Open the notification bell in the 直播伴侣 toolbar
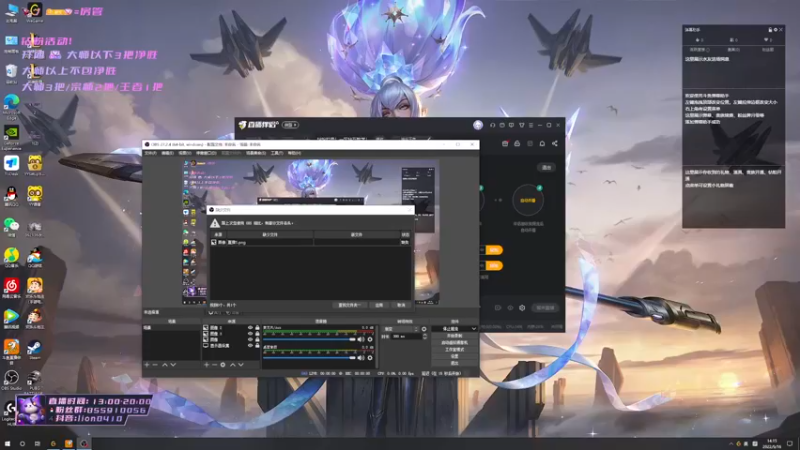800x450 pixels. (542, 143)
